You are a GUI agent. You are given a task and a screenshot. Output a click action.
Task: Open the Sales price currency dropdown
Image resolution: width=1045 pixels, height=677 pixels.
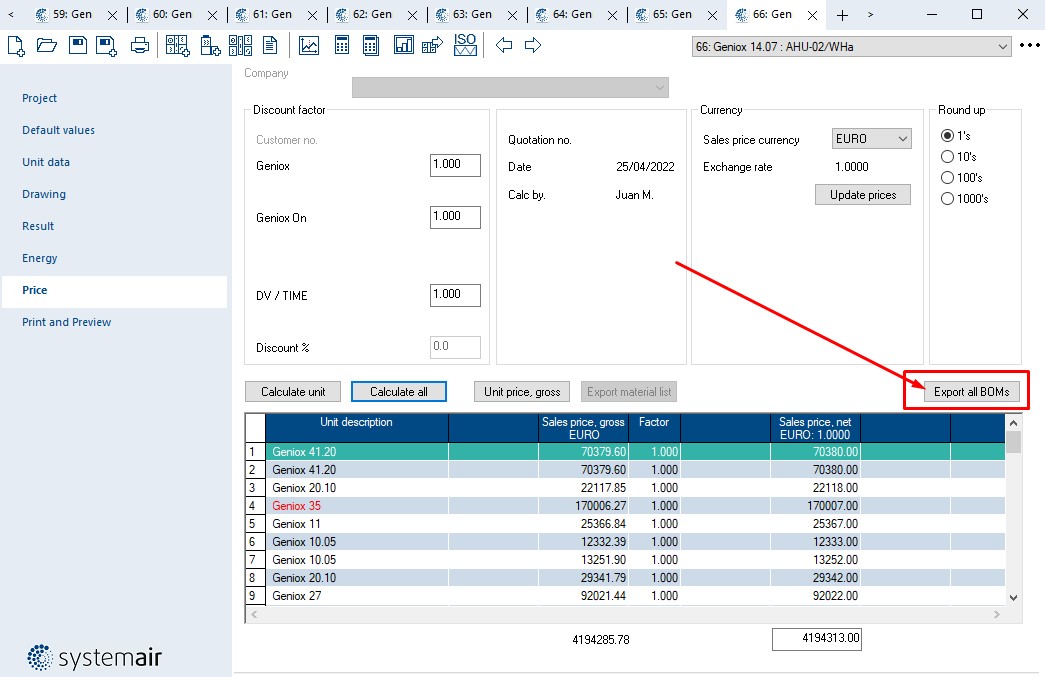[x=871, y=139]
